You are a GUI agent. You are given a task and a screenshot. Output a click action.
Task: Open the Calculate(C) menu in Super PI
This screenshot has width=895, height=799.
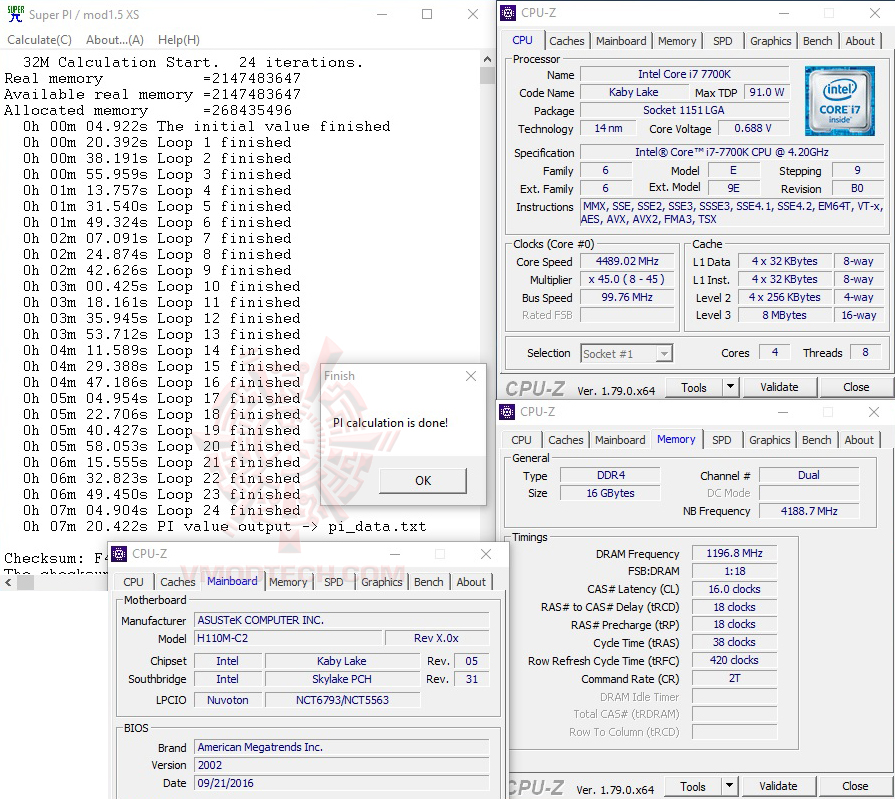pyautogui.click(x=39, y=39)
